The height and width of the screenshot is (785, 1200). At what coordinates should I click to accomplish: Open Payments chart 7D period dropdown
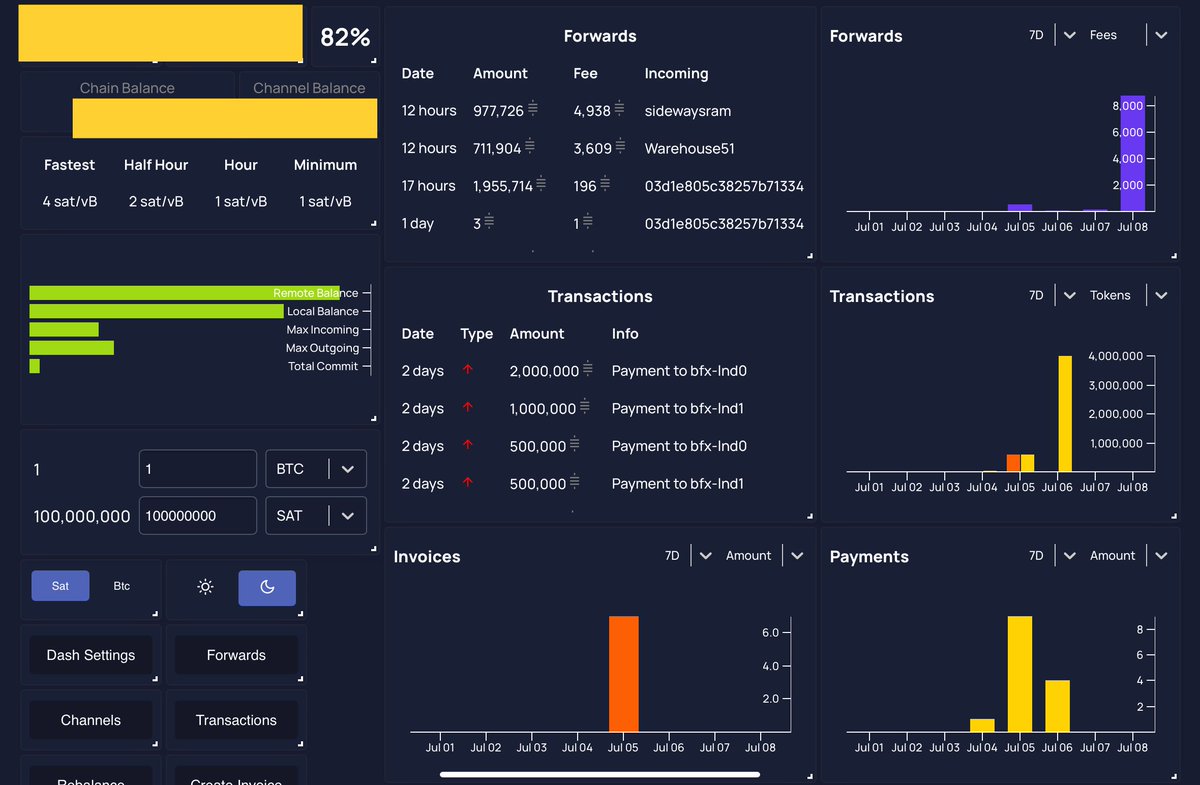[x=1052, y=555]
